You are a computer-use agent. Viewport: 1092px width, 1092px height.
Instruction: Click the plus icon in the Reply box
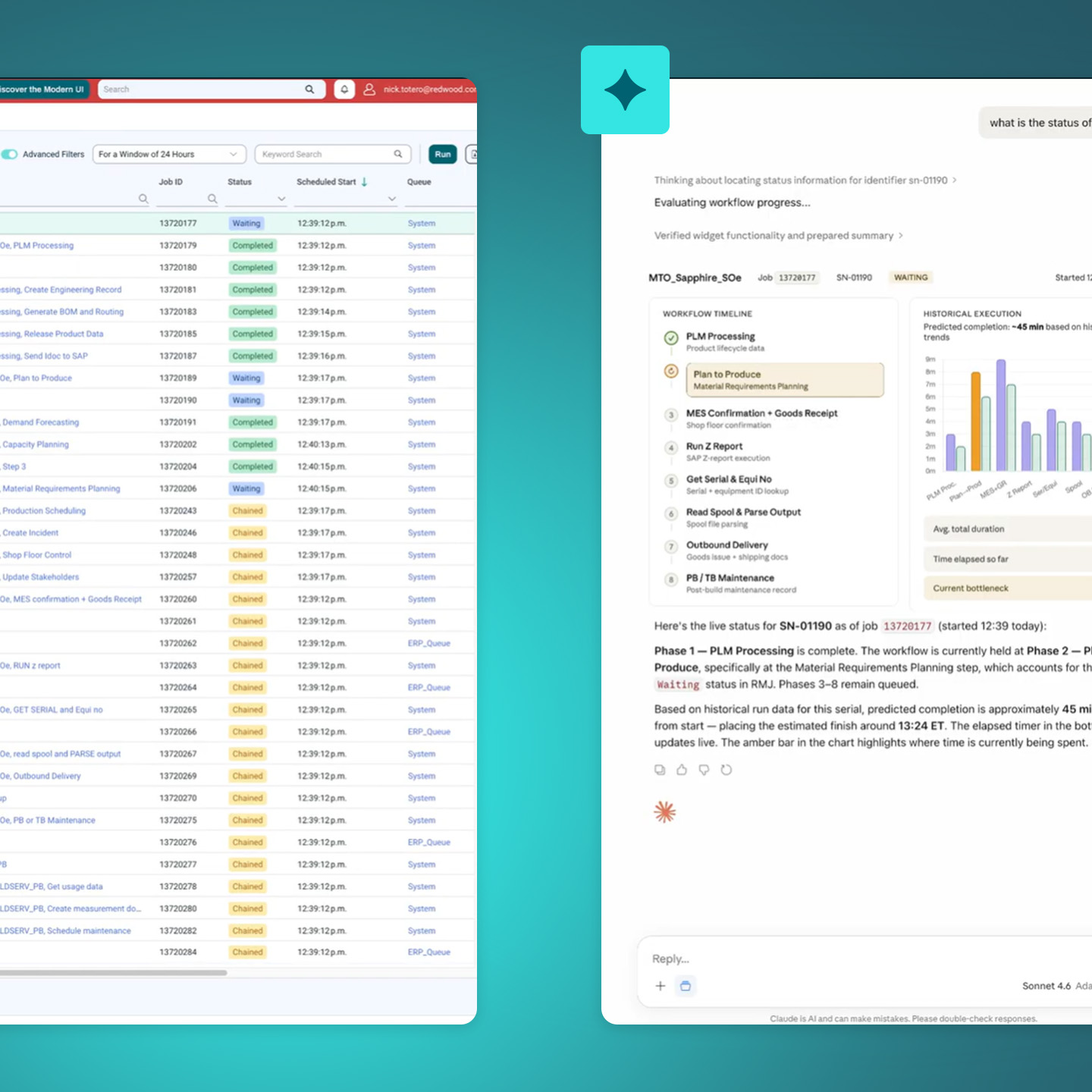[661, 986]
